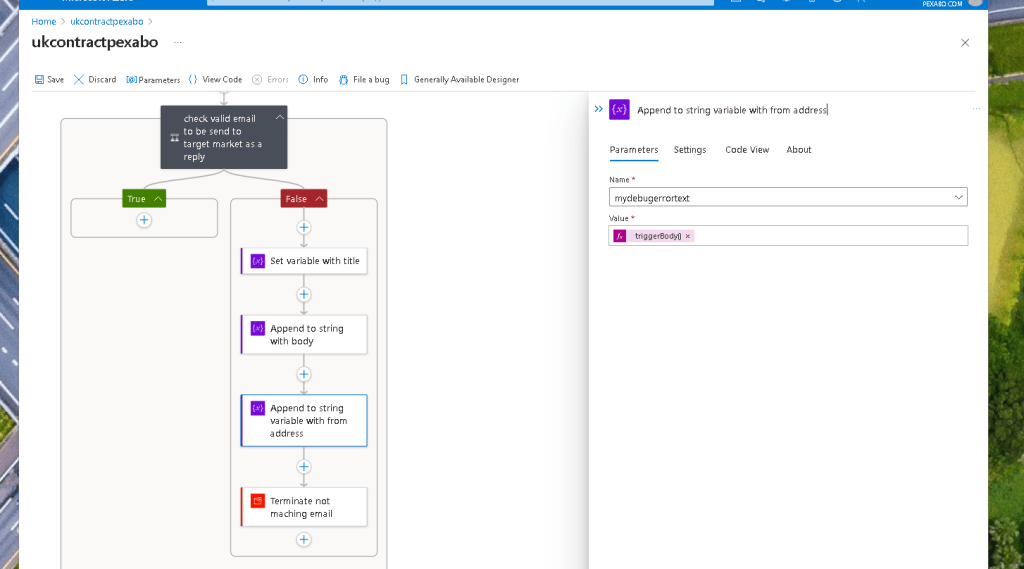Click purple variable icon in panel header
This screenshot has height=569, width=1024.
click(619, 110)
